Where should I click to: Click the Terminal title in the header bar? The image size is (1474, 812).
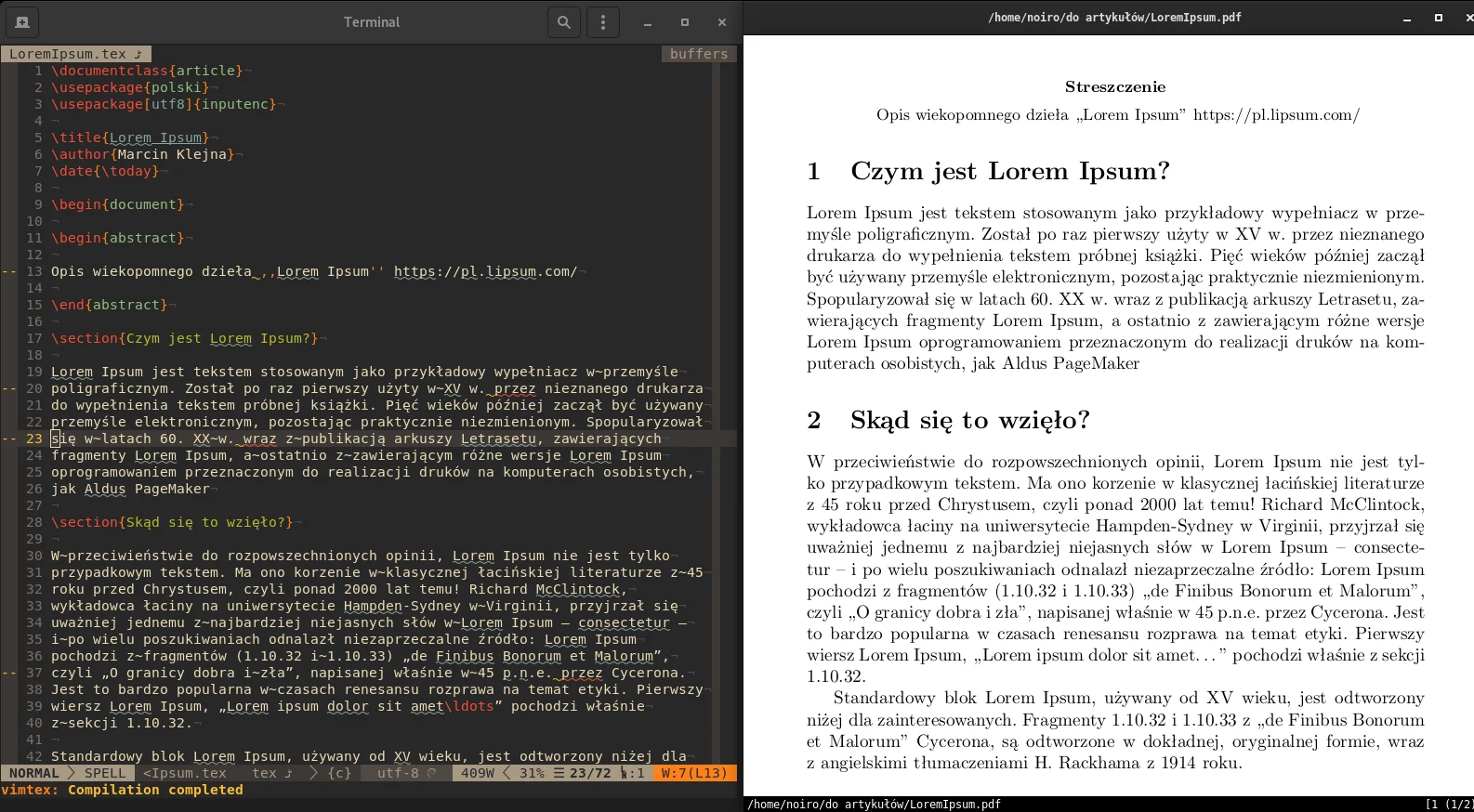372,22
